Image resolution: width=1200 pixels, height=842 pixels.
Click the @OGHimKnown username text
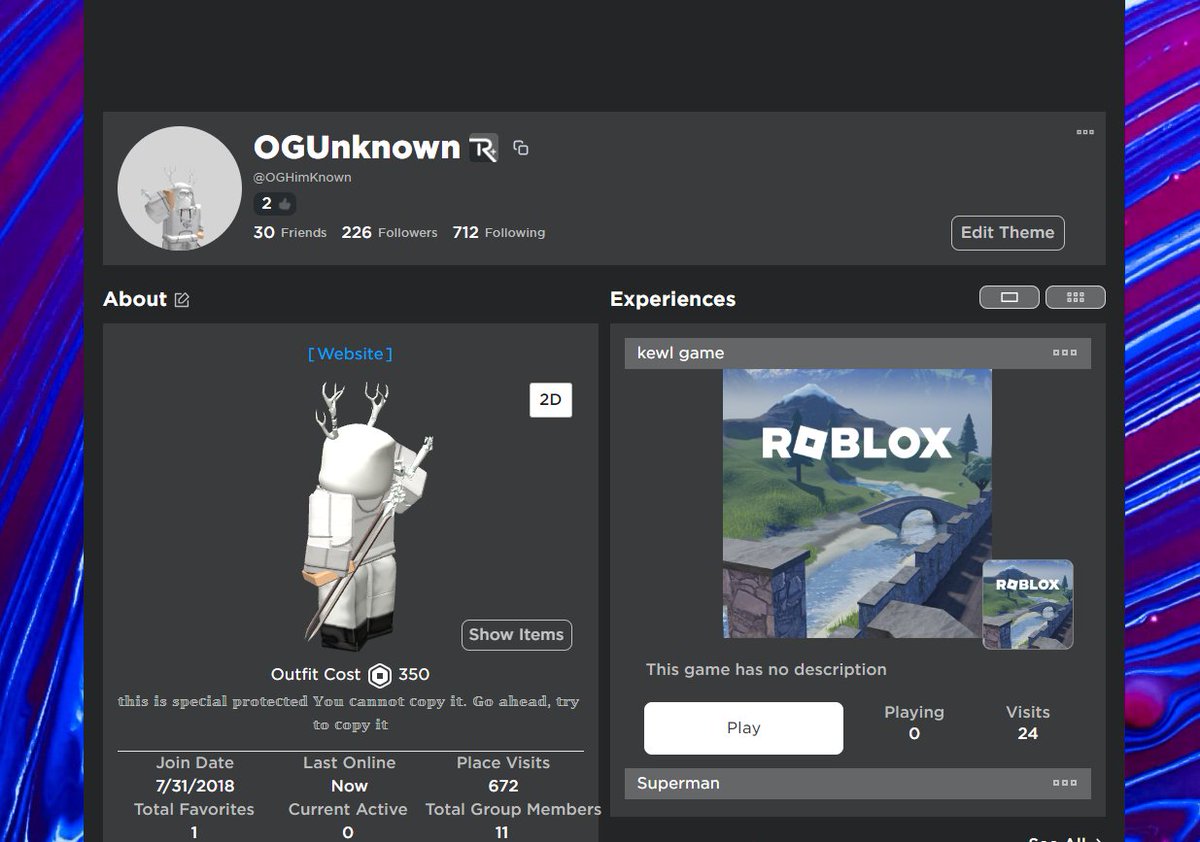tap(302, 177)
